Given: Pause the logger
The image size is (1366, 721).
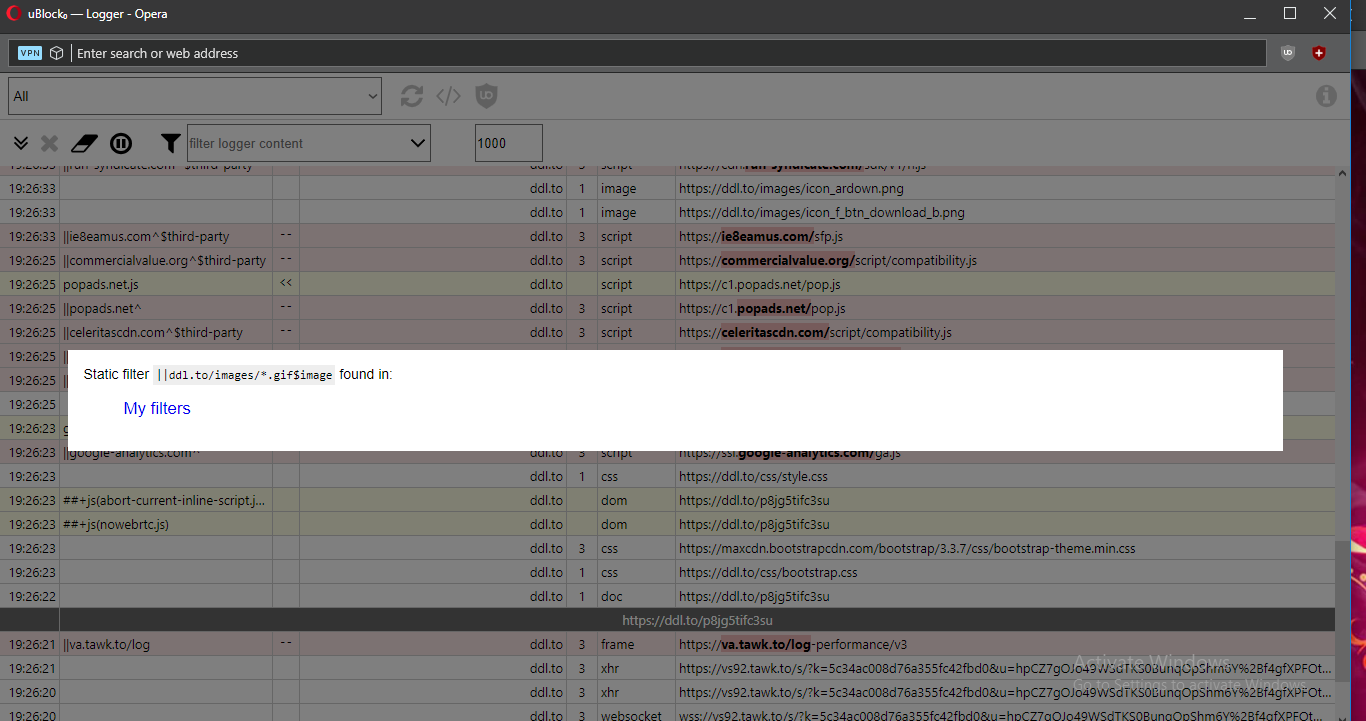Looking at the screenshot, I should (x=121, y=143).
